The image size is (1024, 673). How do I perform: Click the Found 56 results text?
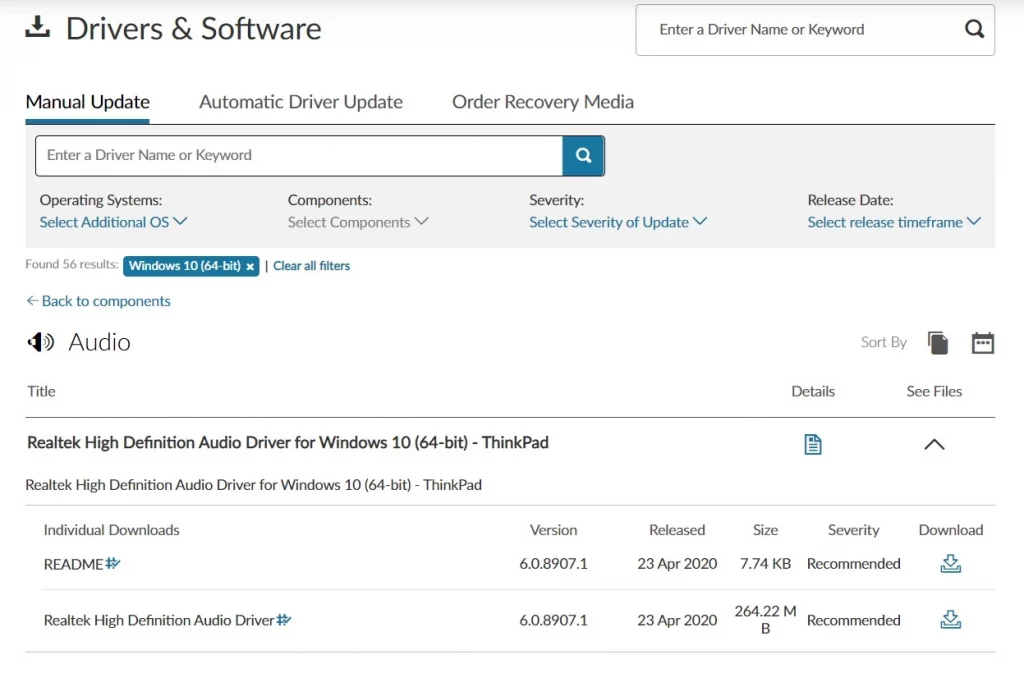(x=72, y=264)
